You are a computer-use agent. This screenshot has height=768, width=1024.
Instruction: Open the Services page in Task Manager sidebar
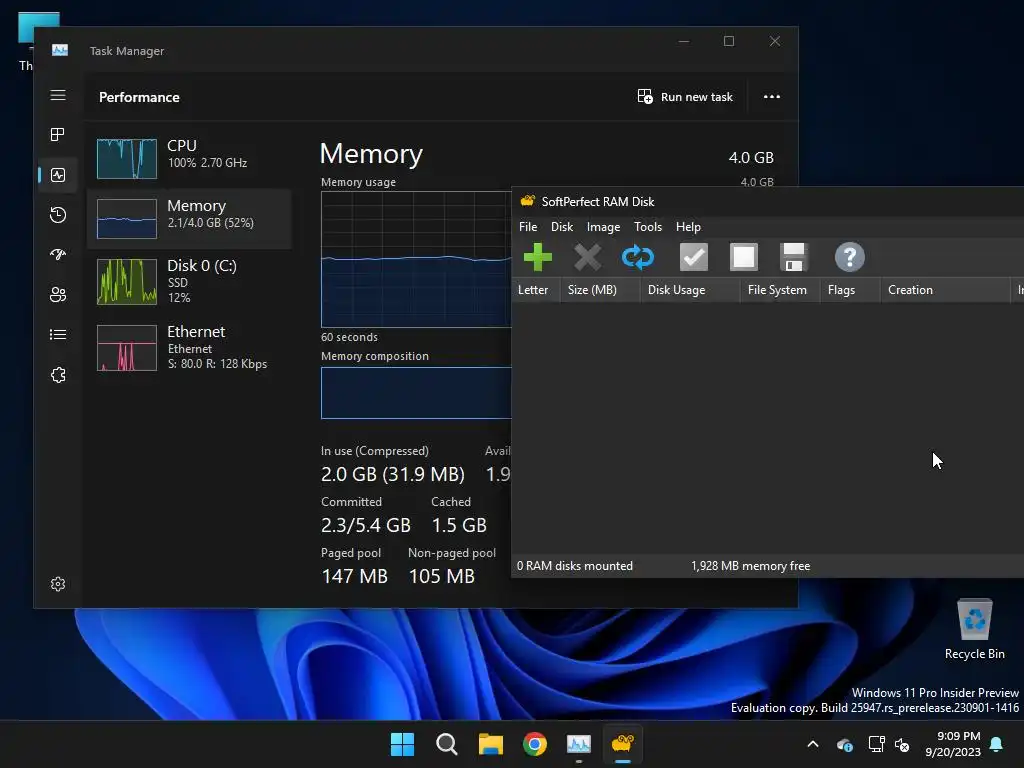(58, 375)
